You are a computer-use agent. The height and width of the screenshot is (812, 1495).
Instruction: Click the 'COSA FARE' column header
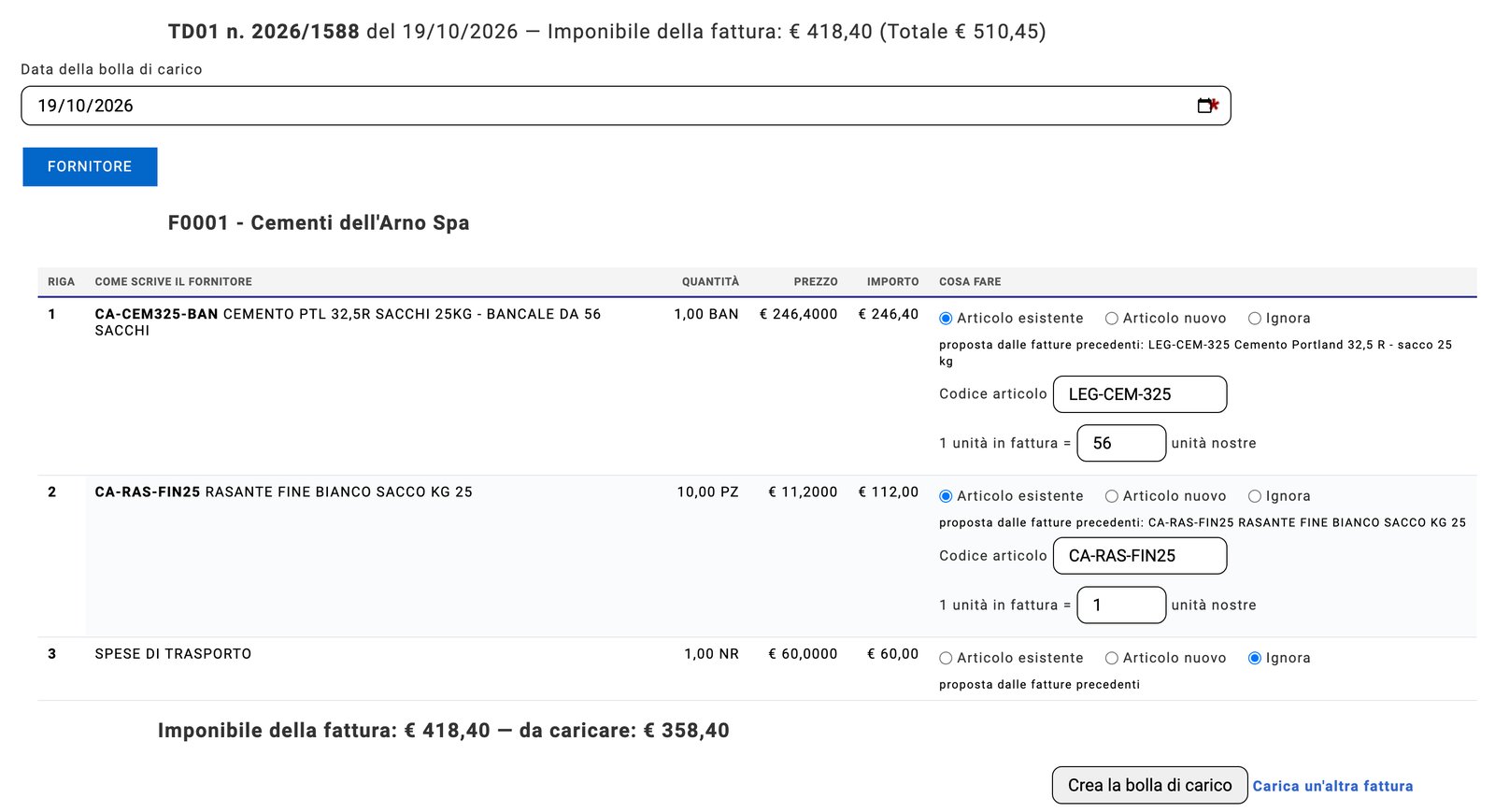pos(970,281)
